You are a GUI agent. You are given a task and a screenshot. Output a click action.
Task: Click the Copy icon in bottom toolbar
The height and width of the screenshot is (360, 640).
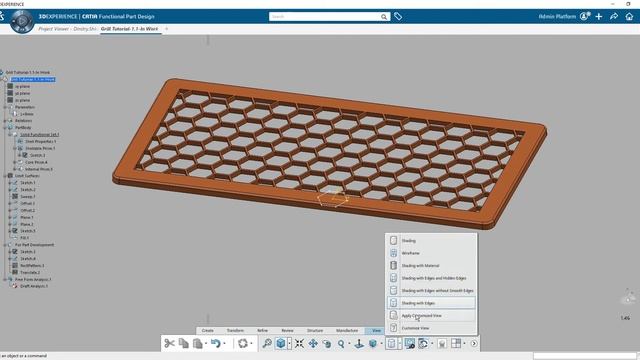[x=184, y=343]
